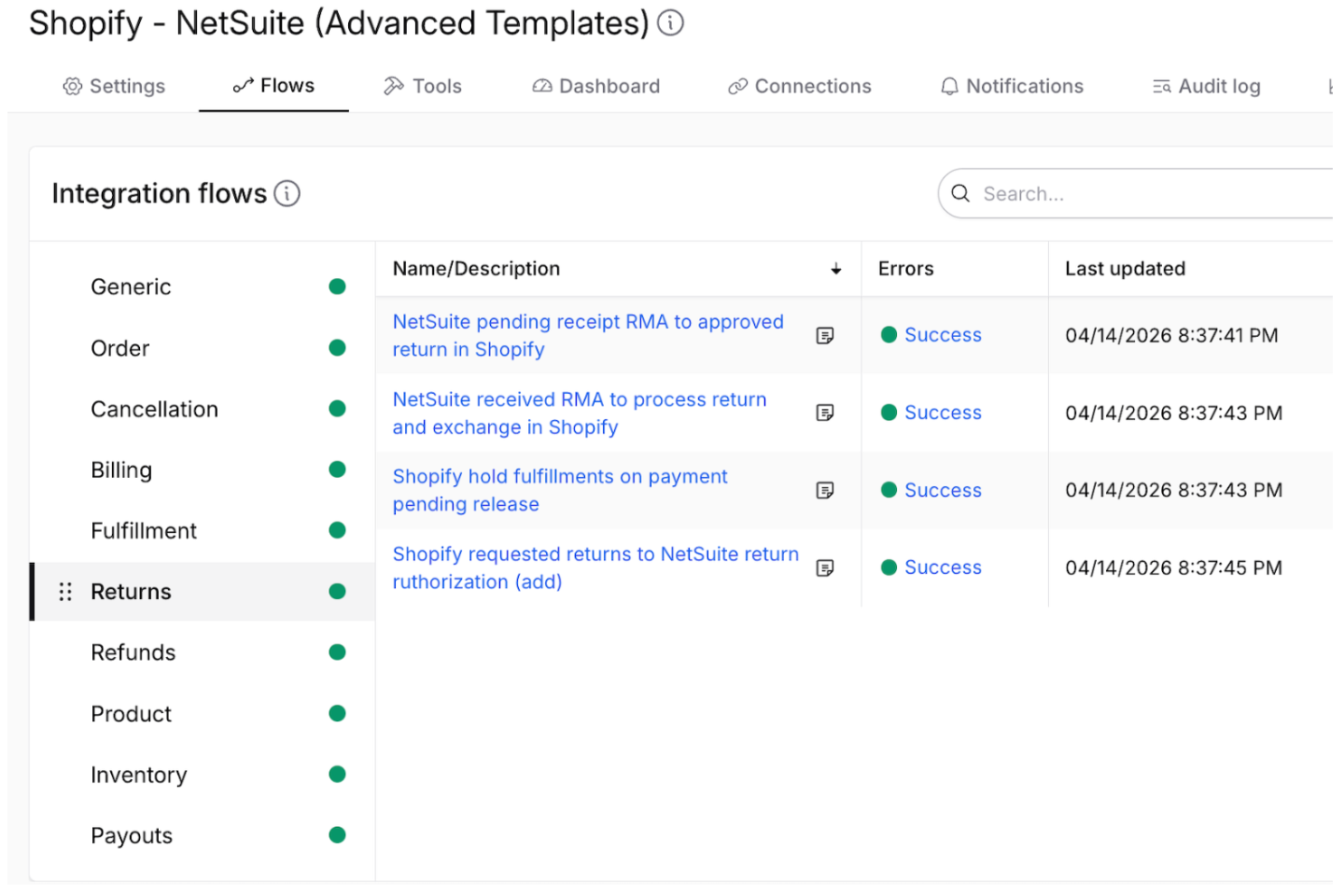The height and width of the screenshot is (896, 1344).
Task: Open description note for Shopify requested returns flow
Action: (x=825, y=567)
